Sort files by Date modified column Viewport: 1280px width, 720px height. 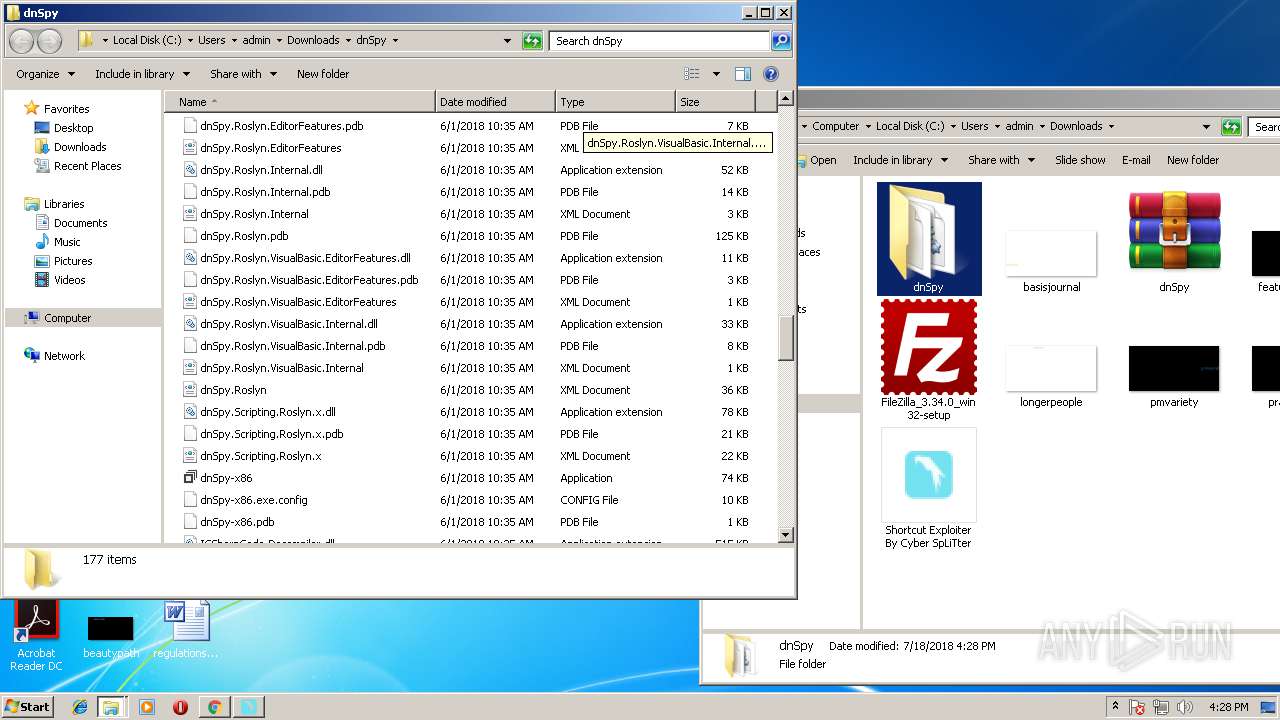coord(495,102)
